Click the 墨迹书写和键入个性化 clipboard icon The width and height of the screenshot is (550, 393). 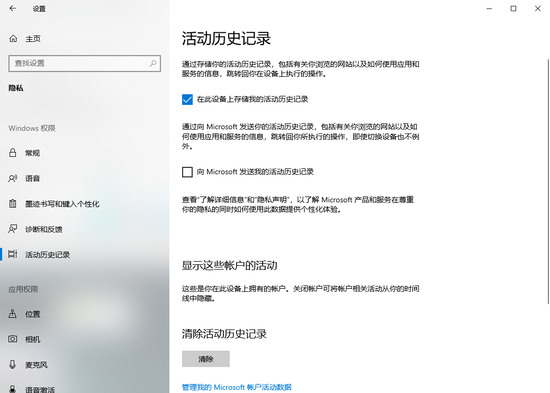click(x=13, y=204)
